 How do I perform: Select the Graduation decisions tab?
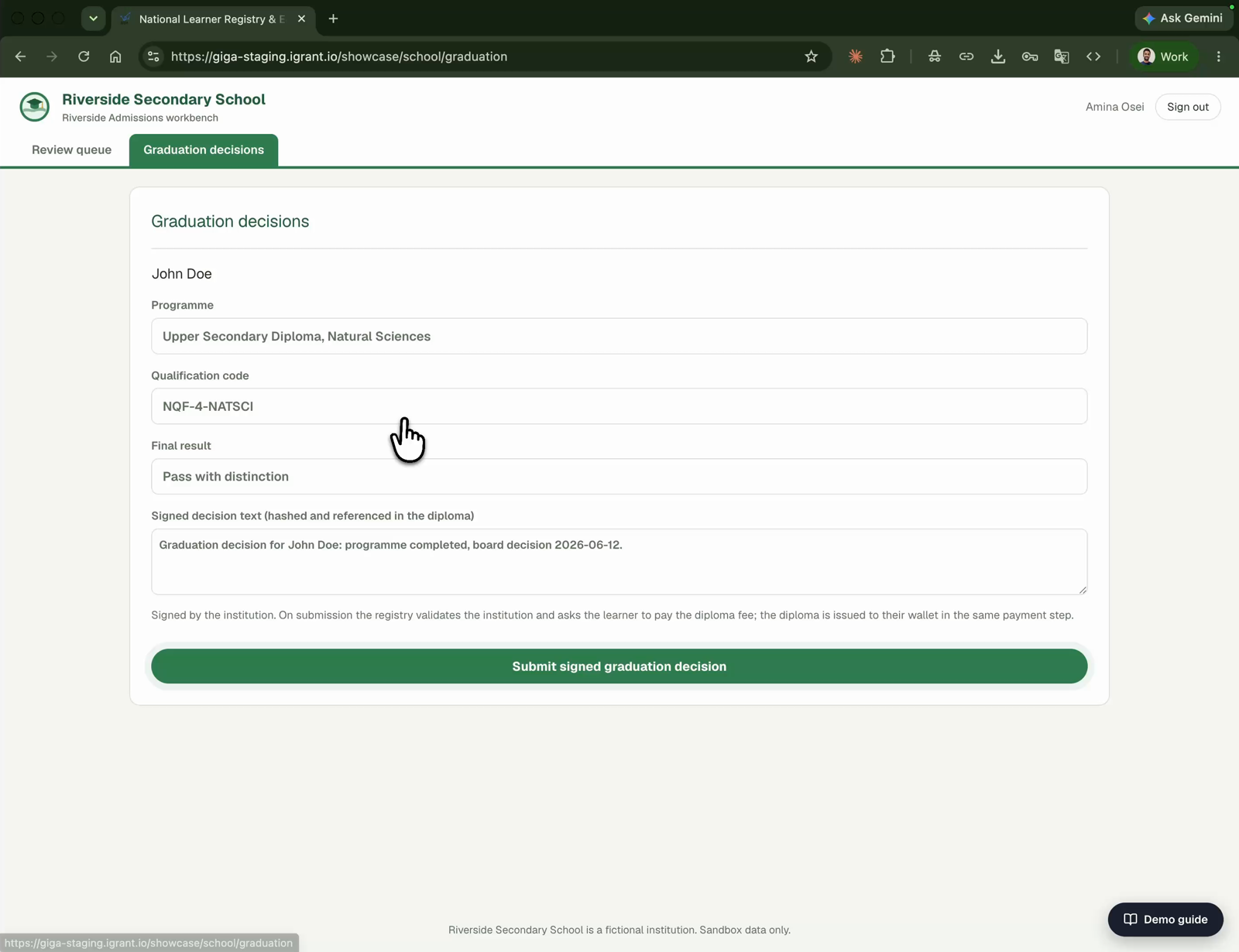pyautogui.click(x=204, y=150)
